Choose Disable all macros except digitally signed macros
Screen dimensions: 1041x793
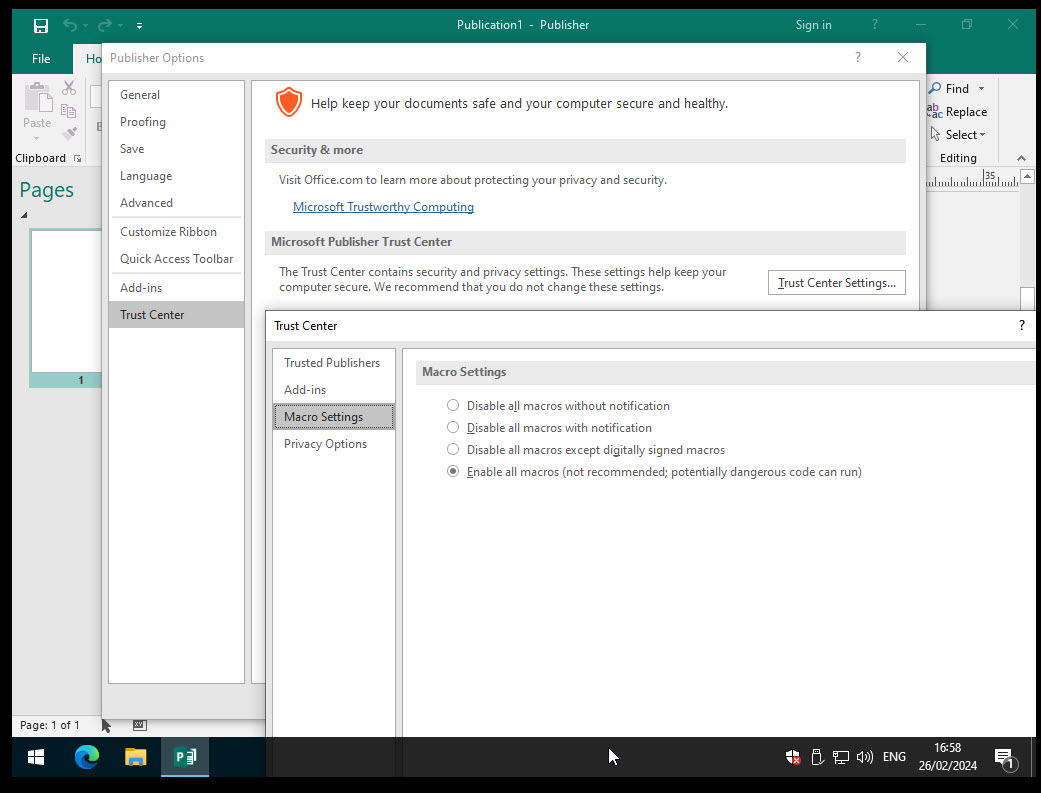pyautogui.click(x=453, y=449)
